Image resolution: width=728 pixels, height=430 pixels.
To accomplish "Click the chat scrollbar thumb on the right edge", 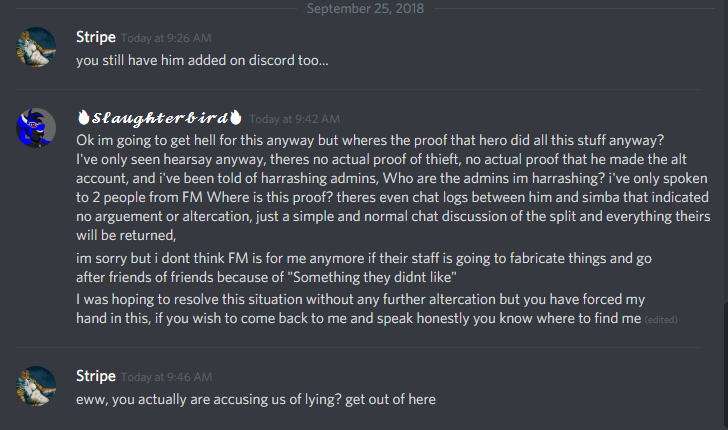I will tap(726, 365).
